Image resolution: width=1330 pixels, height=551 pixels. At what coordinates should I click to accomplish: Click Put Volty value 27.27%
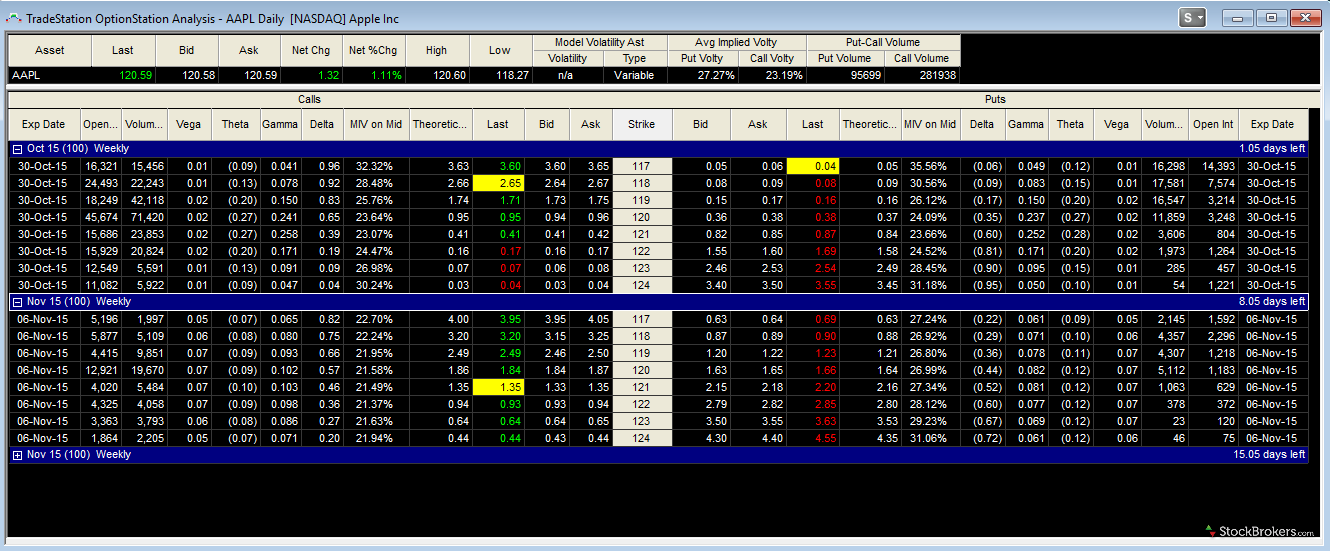716,75
